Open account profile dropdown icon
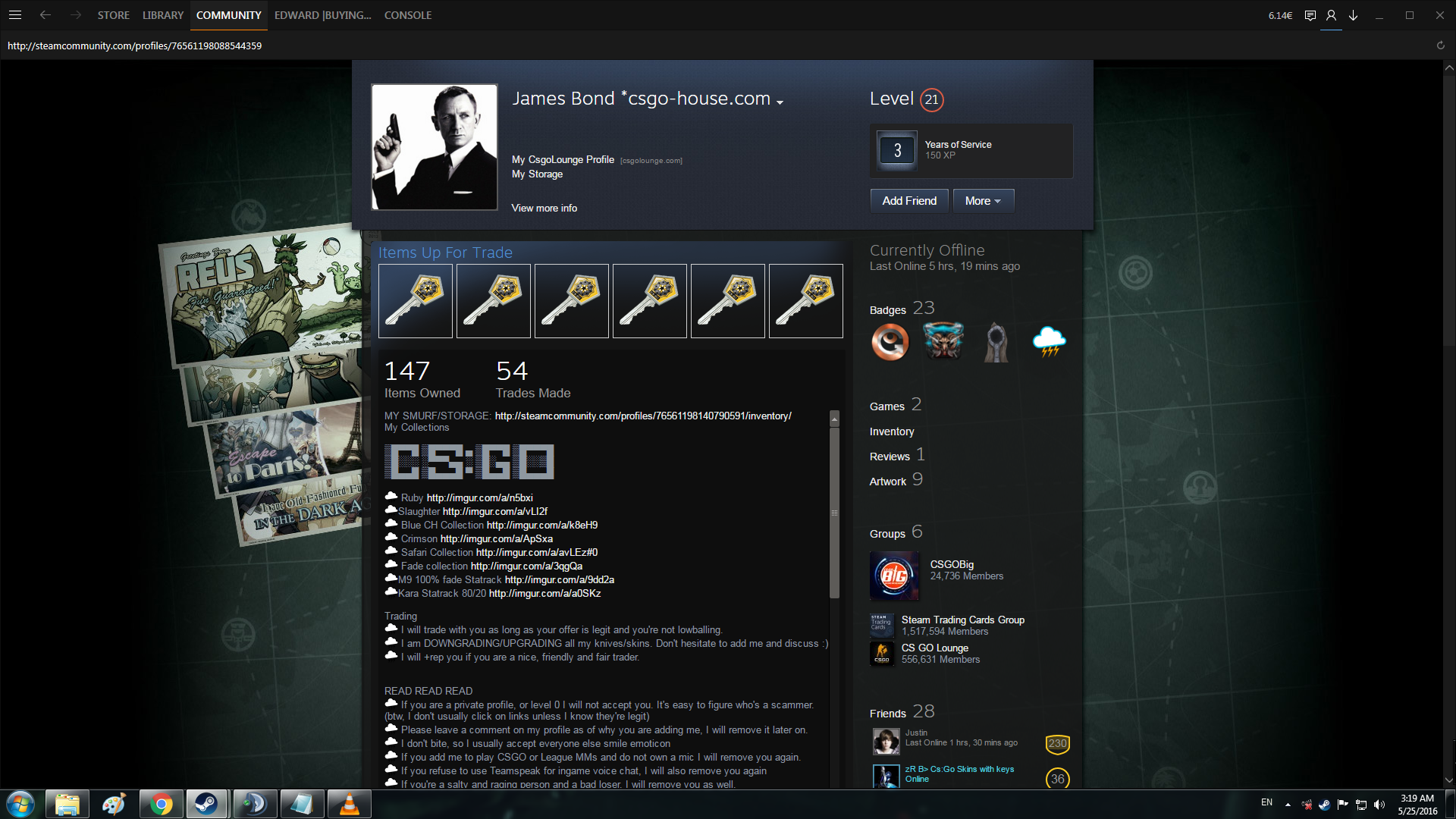The image size is (1456, 819). click(1331, 15)
